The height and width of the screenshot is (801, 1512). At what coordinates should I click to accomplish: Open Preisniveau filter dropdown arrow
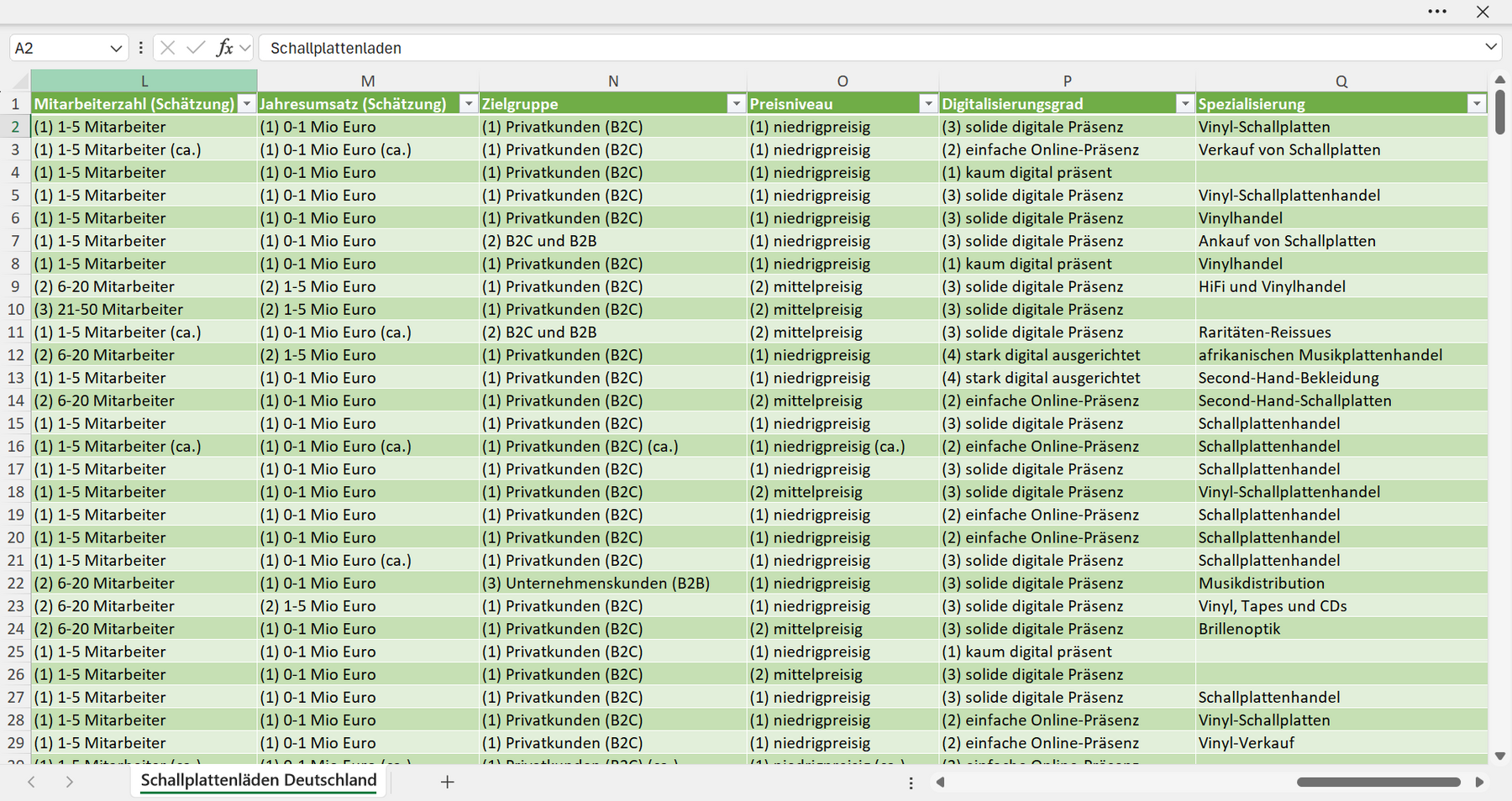(928, 104)
